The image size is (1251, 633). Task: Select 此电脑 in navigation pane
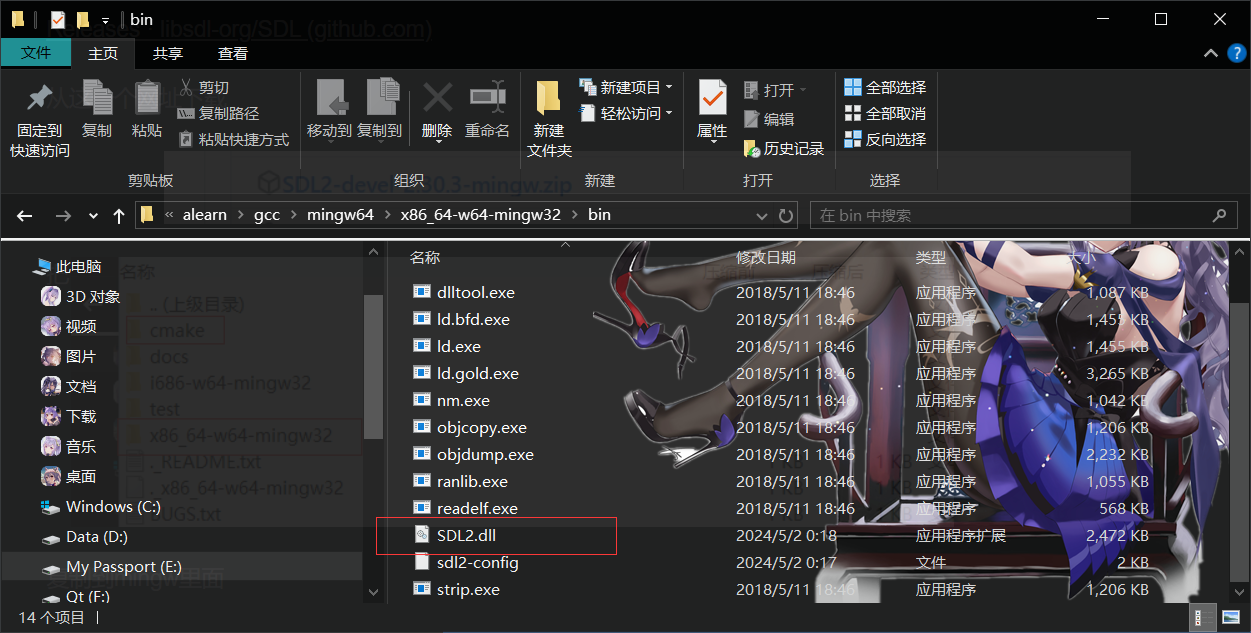coord(78,267)
